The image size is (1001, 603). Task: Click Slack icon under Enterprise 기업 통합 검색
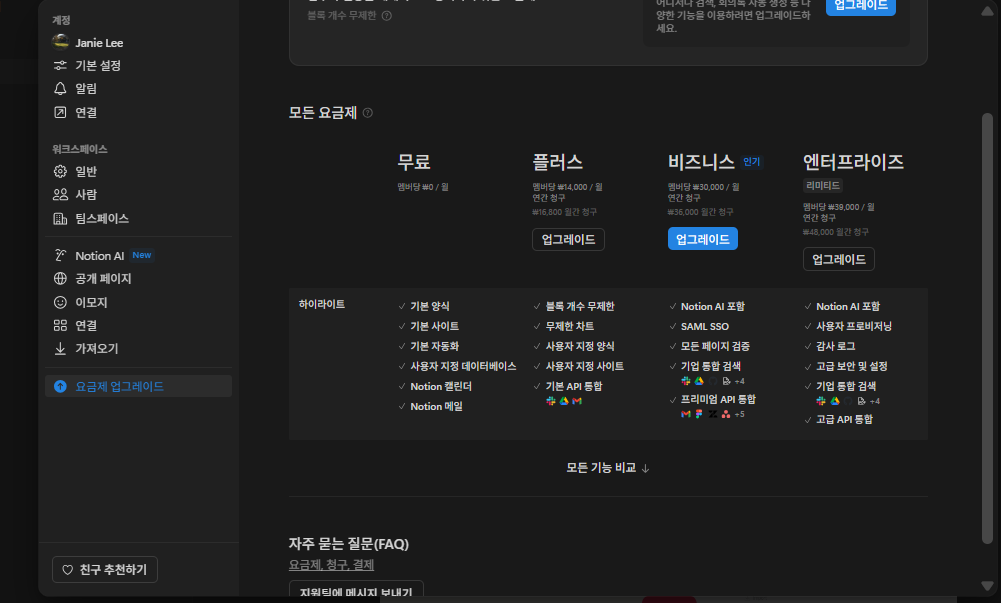coord(821,401)
